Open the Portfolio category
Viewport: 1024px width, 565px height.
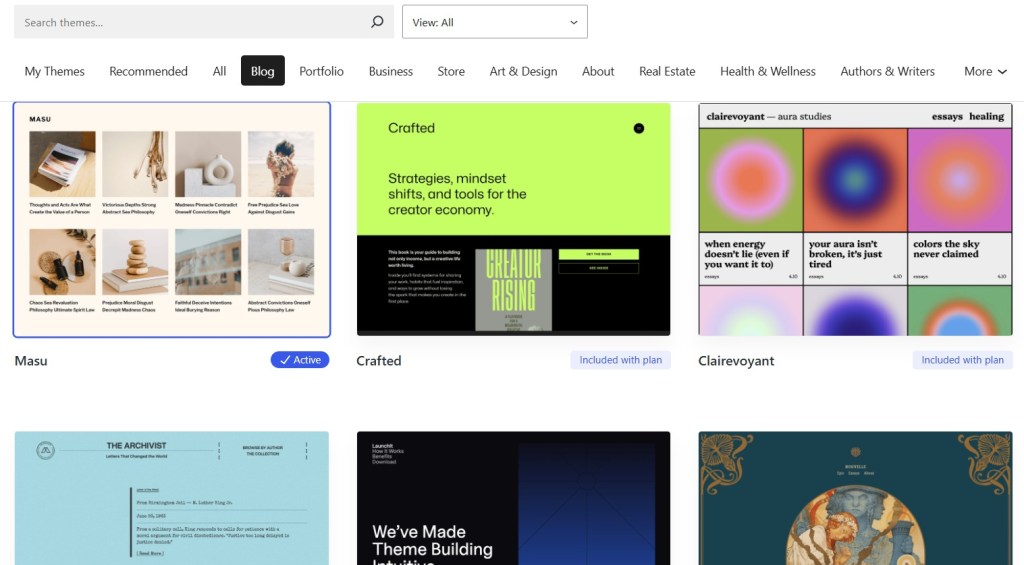tap(321, 71)
